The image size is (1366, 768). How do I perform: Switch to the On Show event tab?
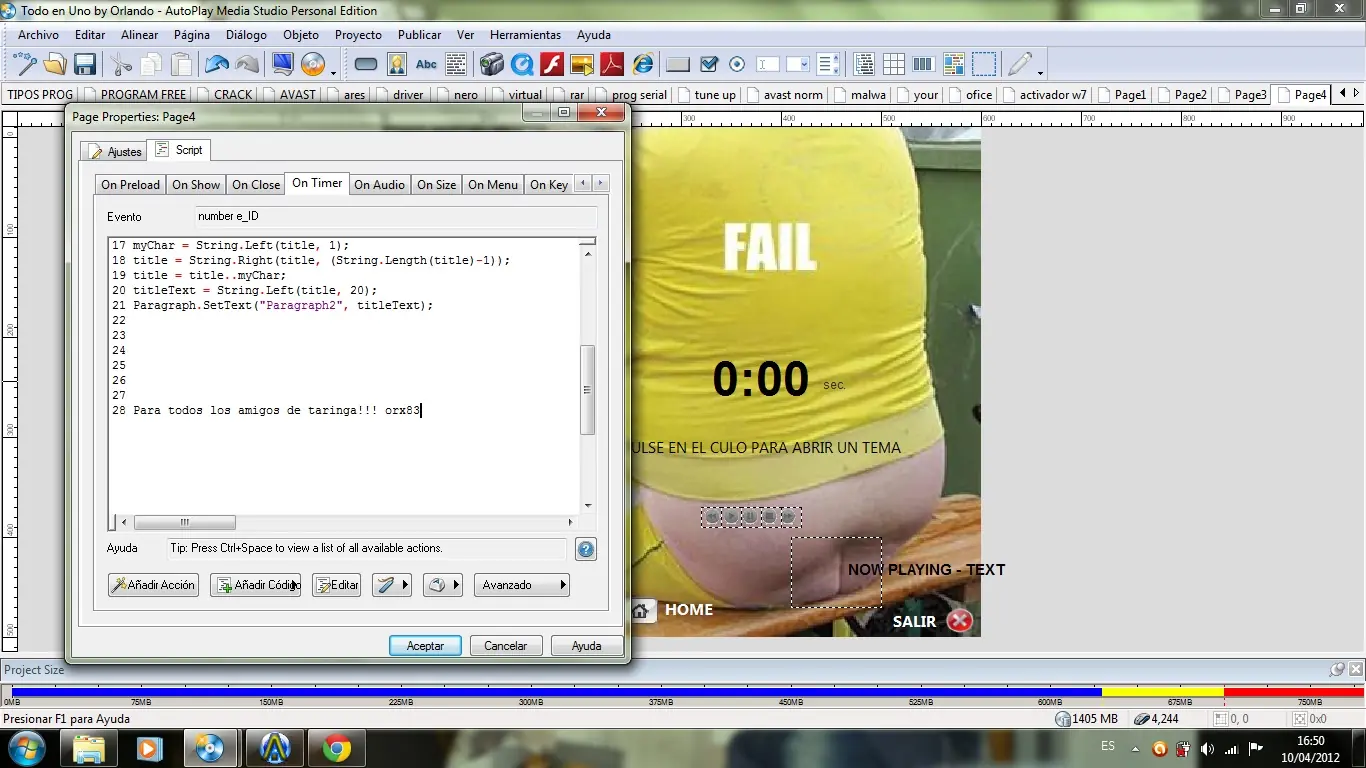click(x=196, y=184)
